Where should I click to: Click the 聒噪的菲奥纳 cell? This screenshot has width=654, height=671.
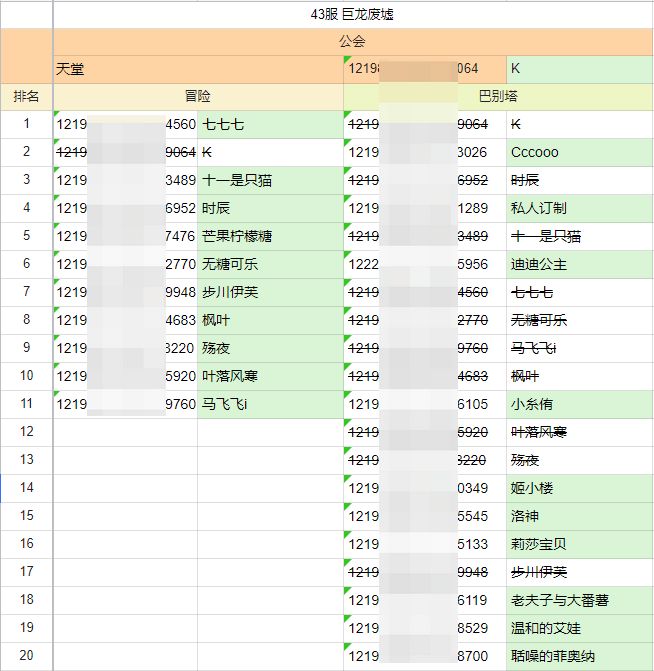click(x=579, y=657)
